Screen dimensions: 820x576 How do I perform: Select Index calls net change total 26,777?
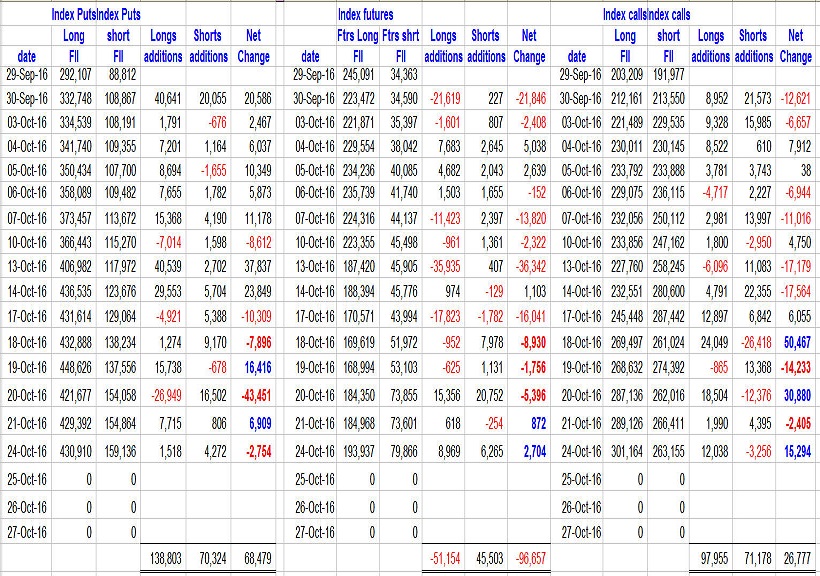coord(794,559)
